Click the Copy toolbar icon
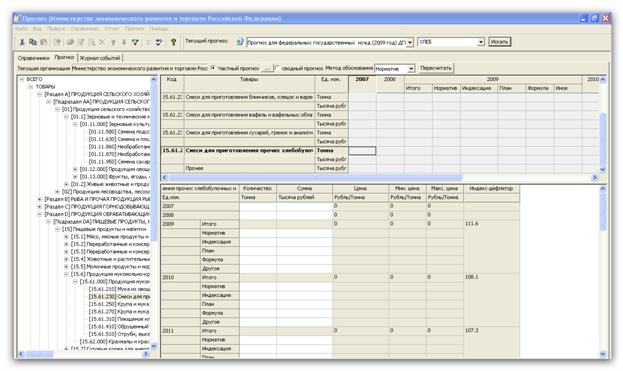 coord(33,42)
